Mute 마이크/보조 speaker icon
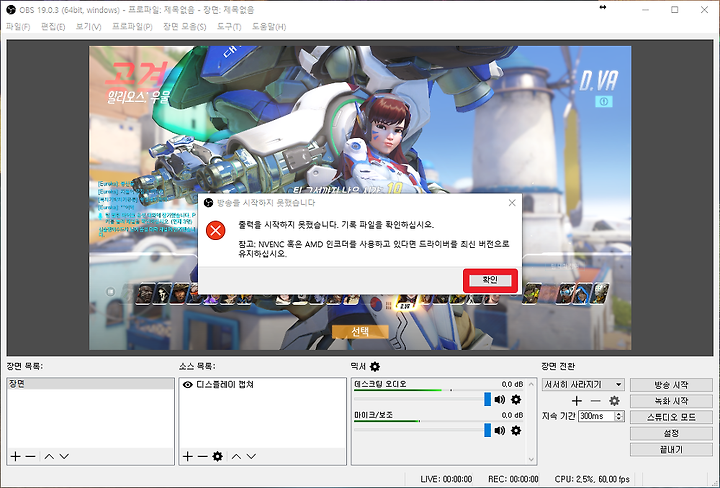This screenshot has height=488, width=720. point(500,431)
